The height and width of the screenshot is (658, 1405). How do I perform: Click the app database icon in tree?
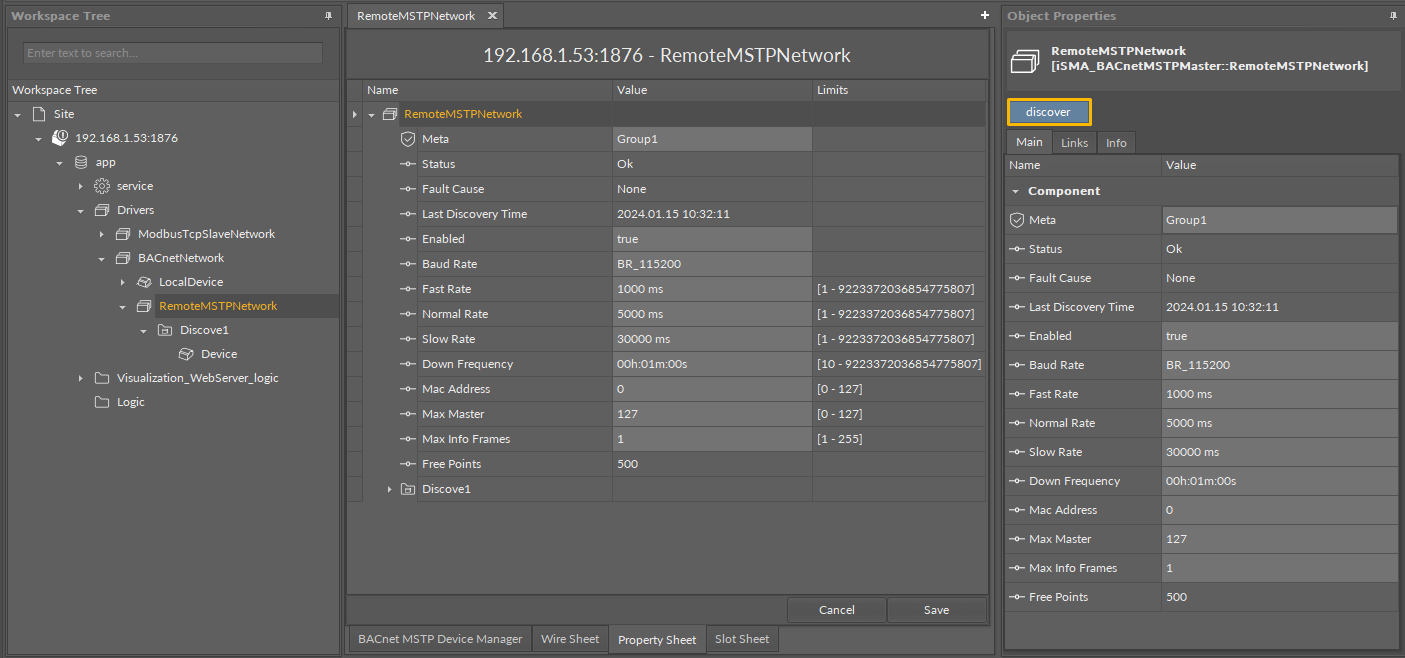[81, 162]
